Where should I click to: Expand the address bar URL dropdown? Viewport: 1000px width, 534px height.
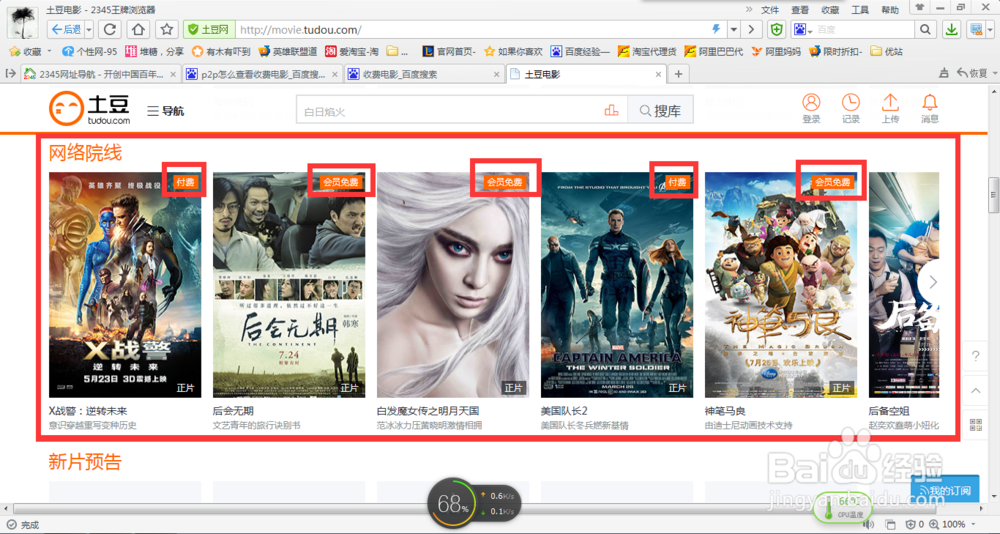pos(734,29)
